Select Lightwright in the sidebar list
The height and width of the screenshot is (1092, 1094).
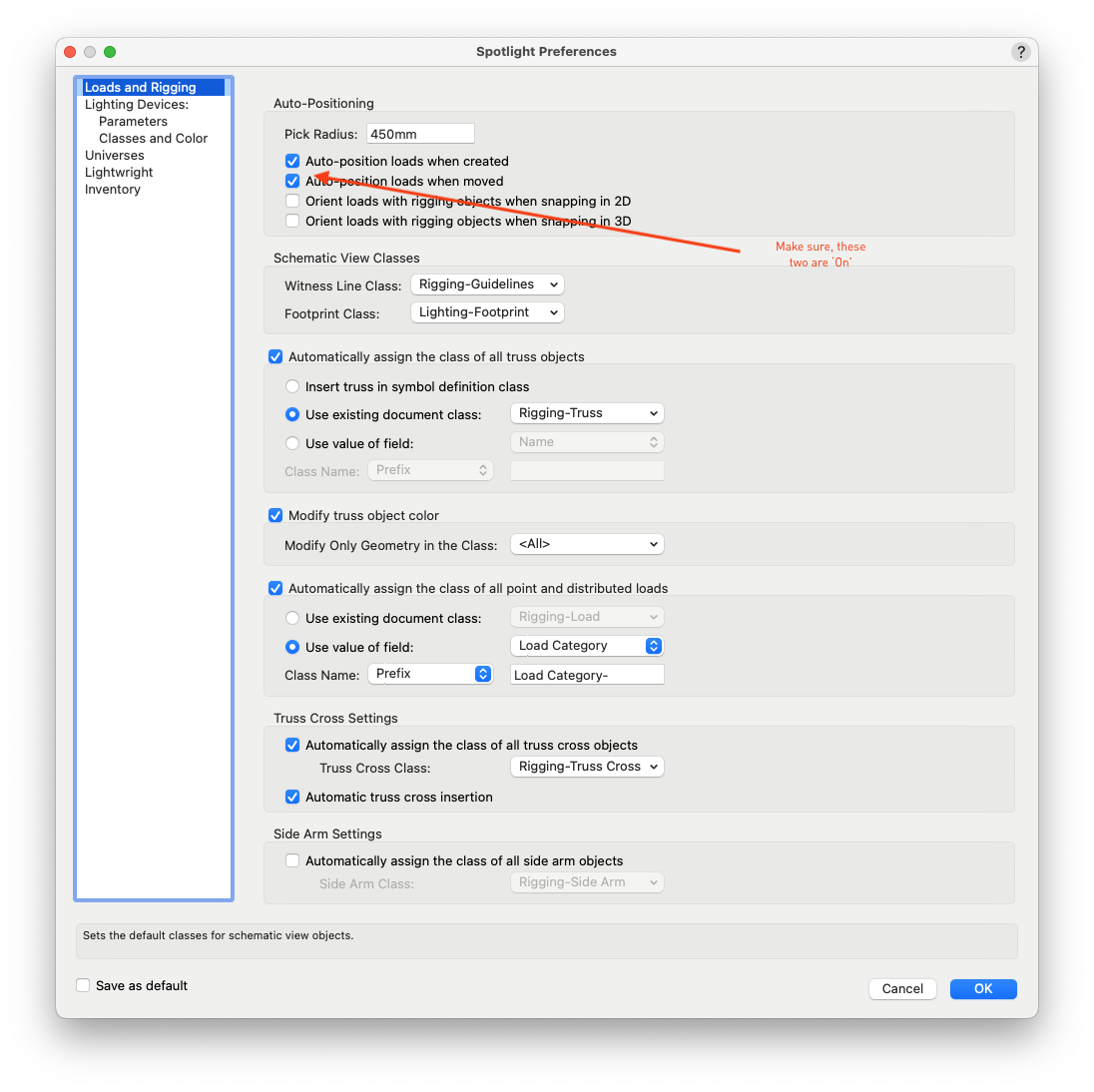pos(119,173)
